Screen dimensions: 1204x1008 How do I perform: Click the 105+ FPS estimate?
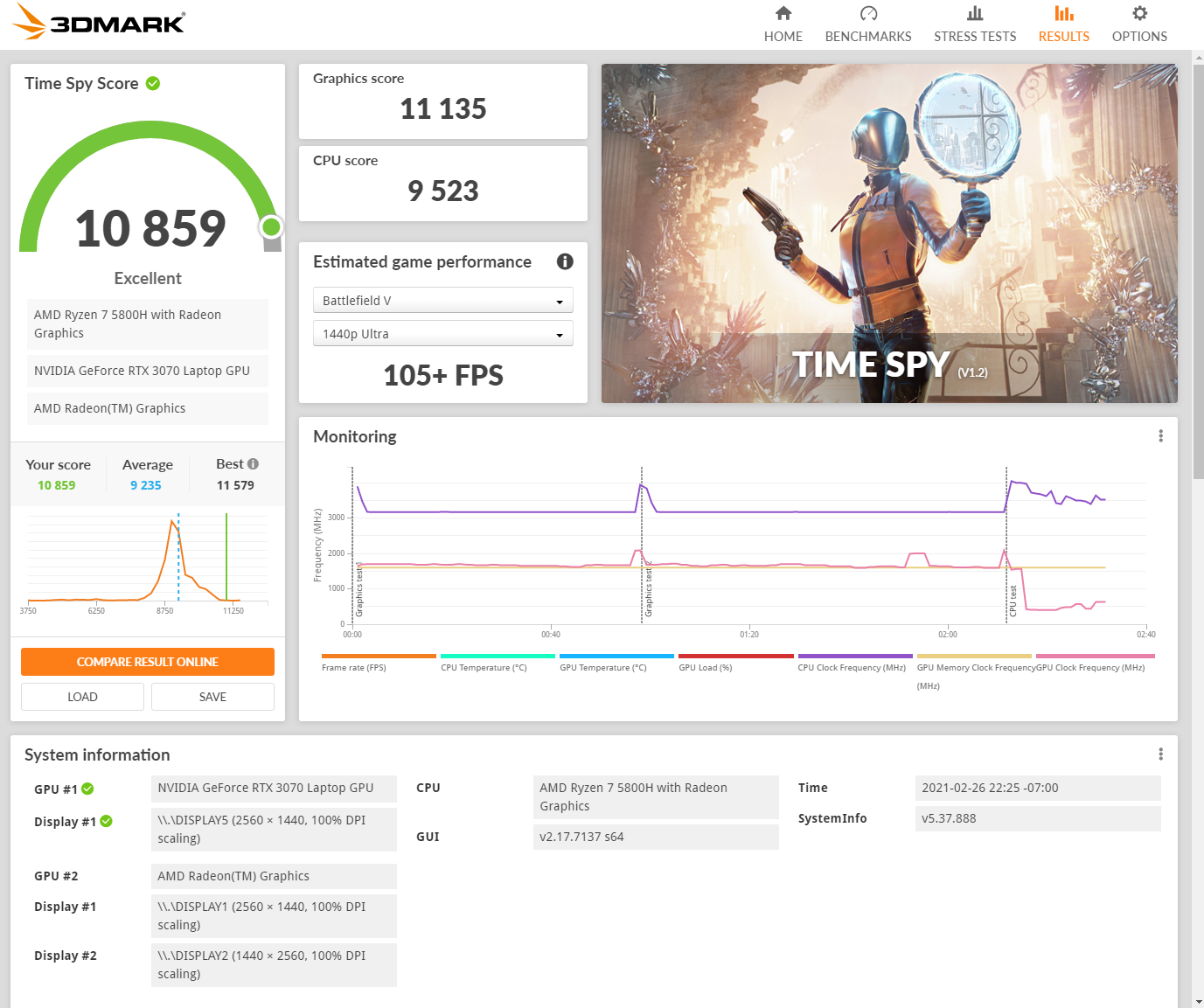coord(443,375)
